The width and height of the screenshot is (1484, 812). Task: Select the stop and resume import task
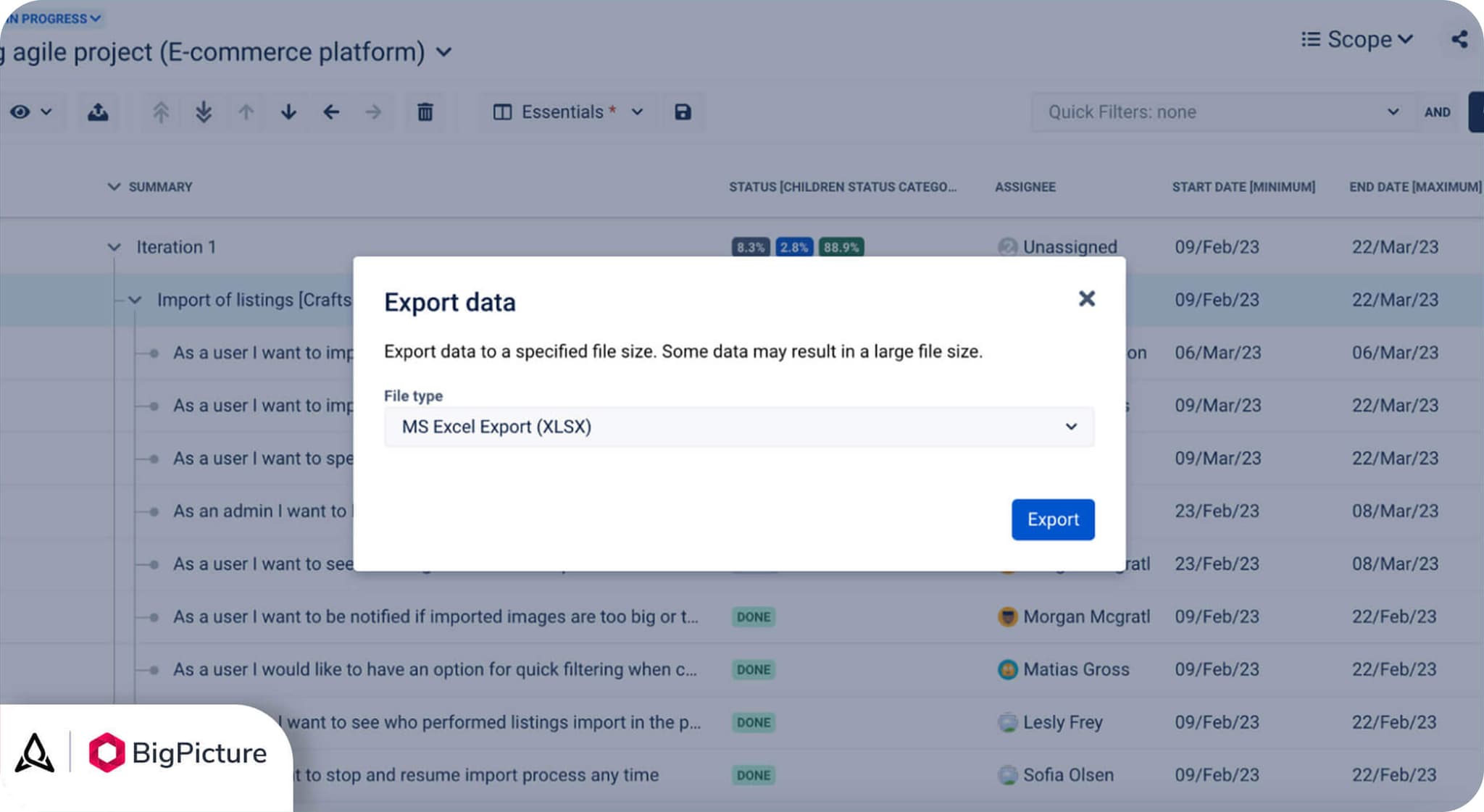tap(476, 775)
